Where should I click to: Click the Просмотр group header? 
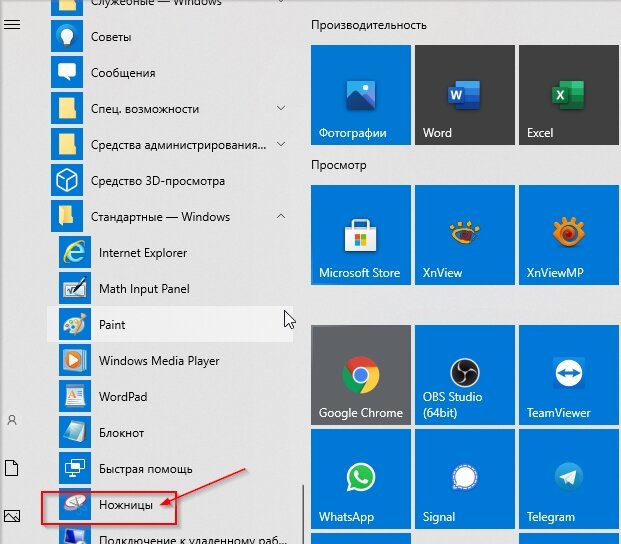click(x=339, y=165)
